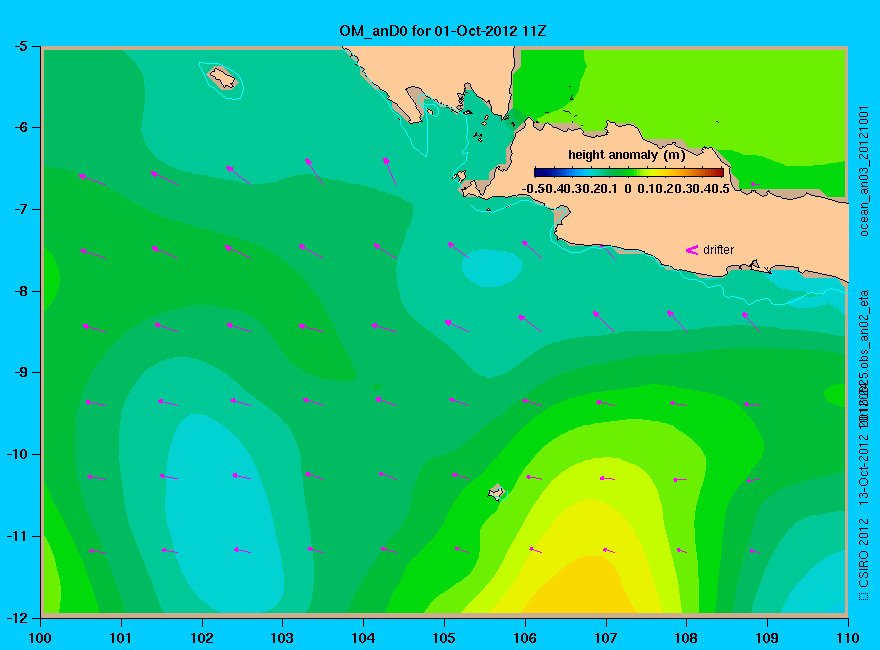Screen dimensions: 880x650
Task: Click the small island near 105.6°E, 10.5°S
Action: coord(496,492)
